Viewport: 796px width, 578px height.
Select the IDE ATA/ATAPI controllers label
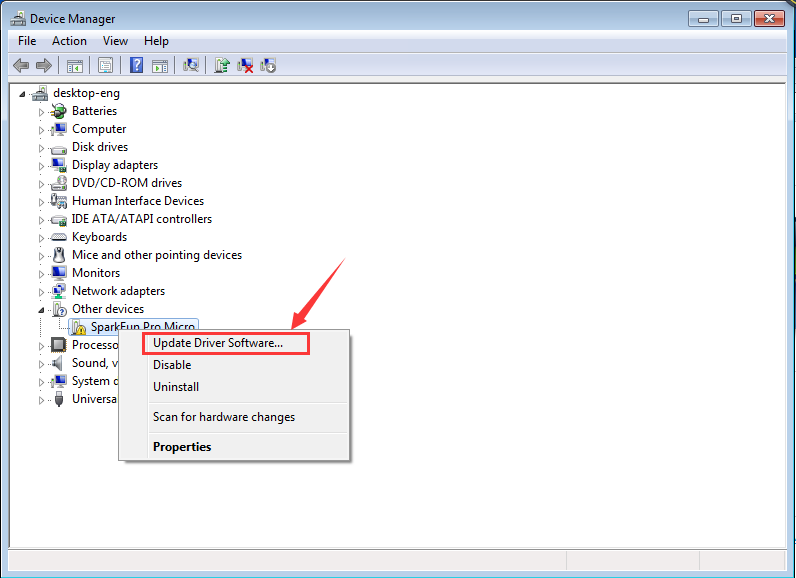(142, 219)
